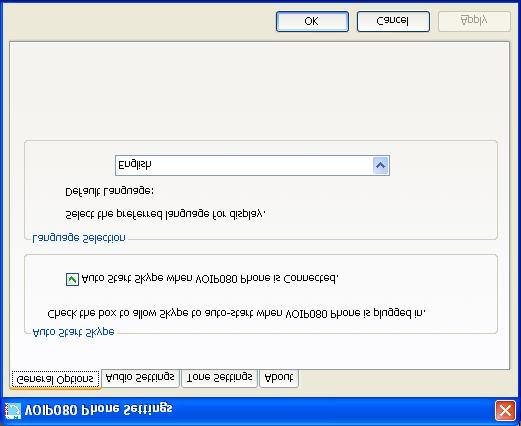
Task: Click the VOIP080 Phone Settings title bar icon
Action: (x=13, y=411)
